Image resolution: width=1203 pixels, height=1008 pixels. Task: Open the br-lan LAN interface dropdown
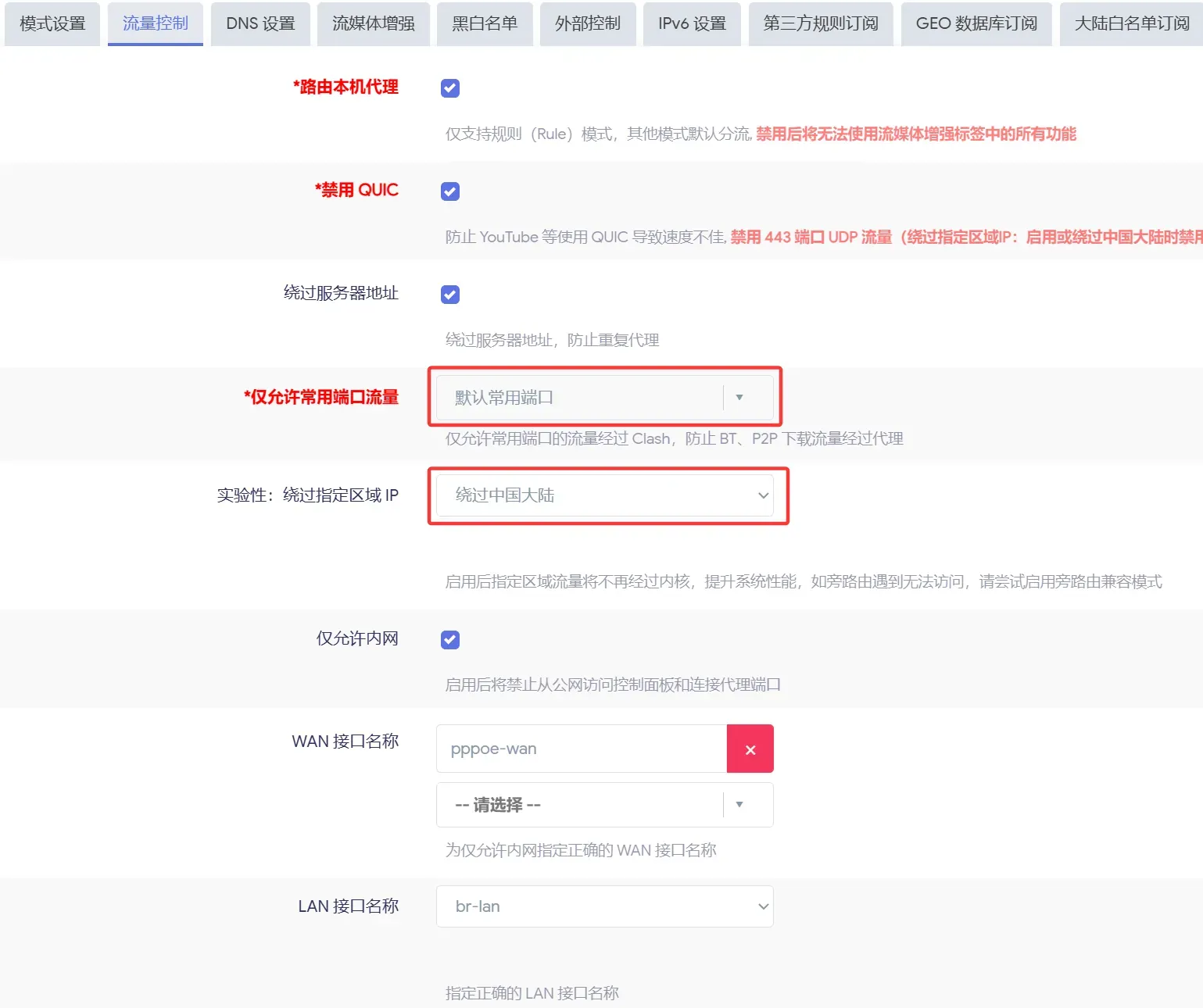605,906
